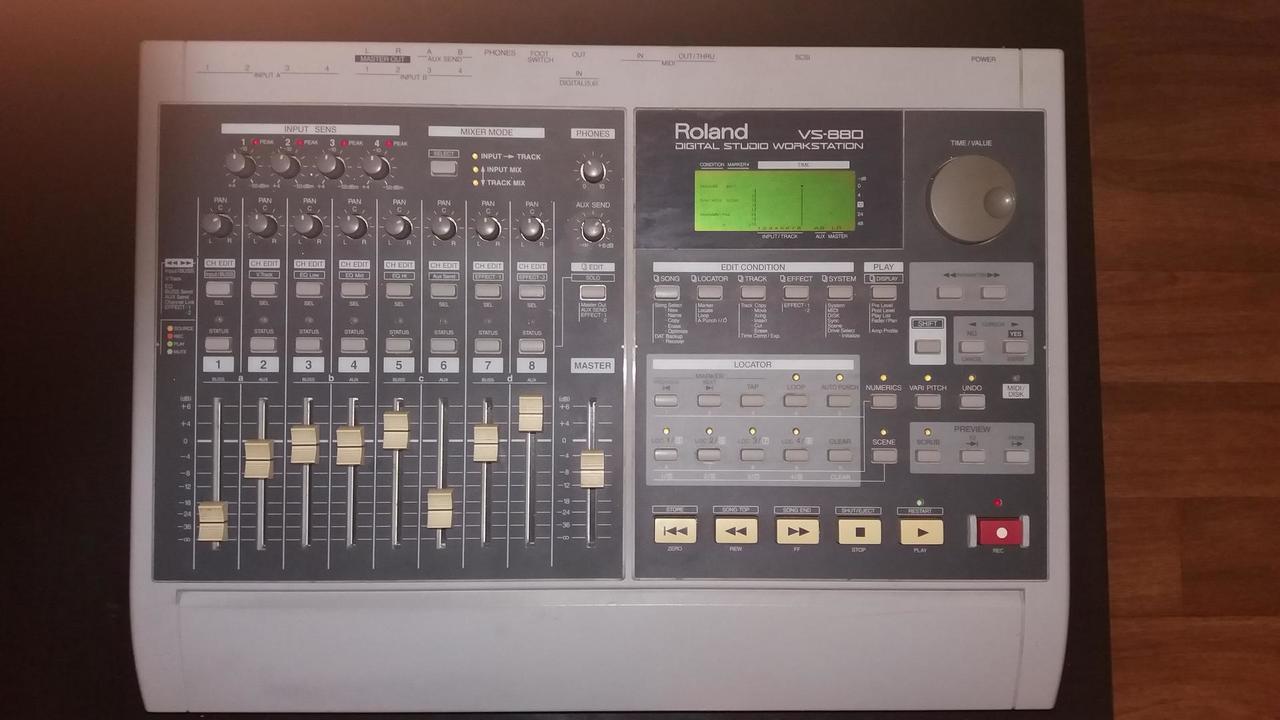The image size is (1280, 720).
Task: Tap the FF fast-forward button
Action: (797, 531)
